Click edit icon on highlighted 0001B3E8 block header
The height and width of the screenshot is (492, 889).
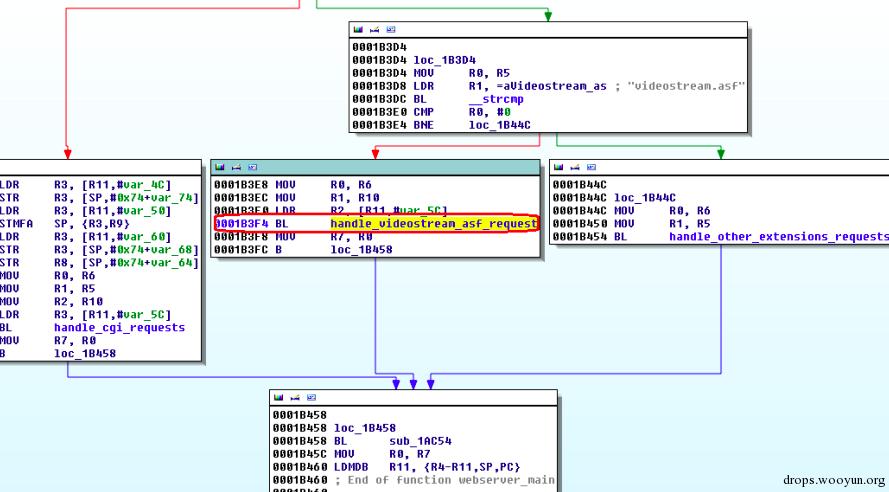236,167
